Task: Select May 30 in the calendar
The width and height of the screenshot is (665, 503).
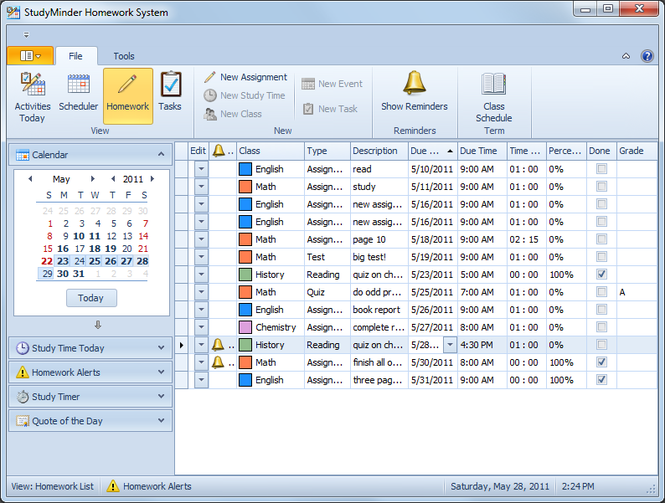Action: tap(63, 274)
